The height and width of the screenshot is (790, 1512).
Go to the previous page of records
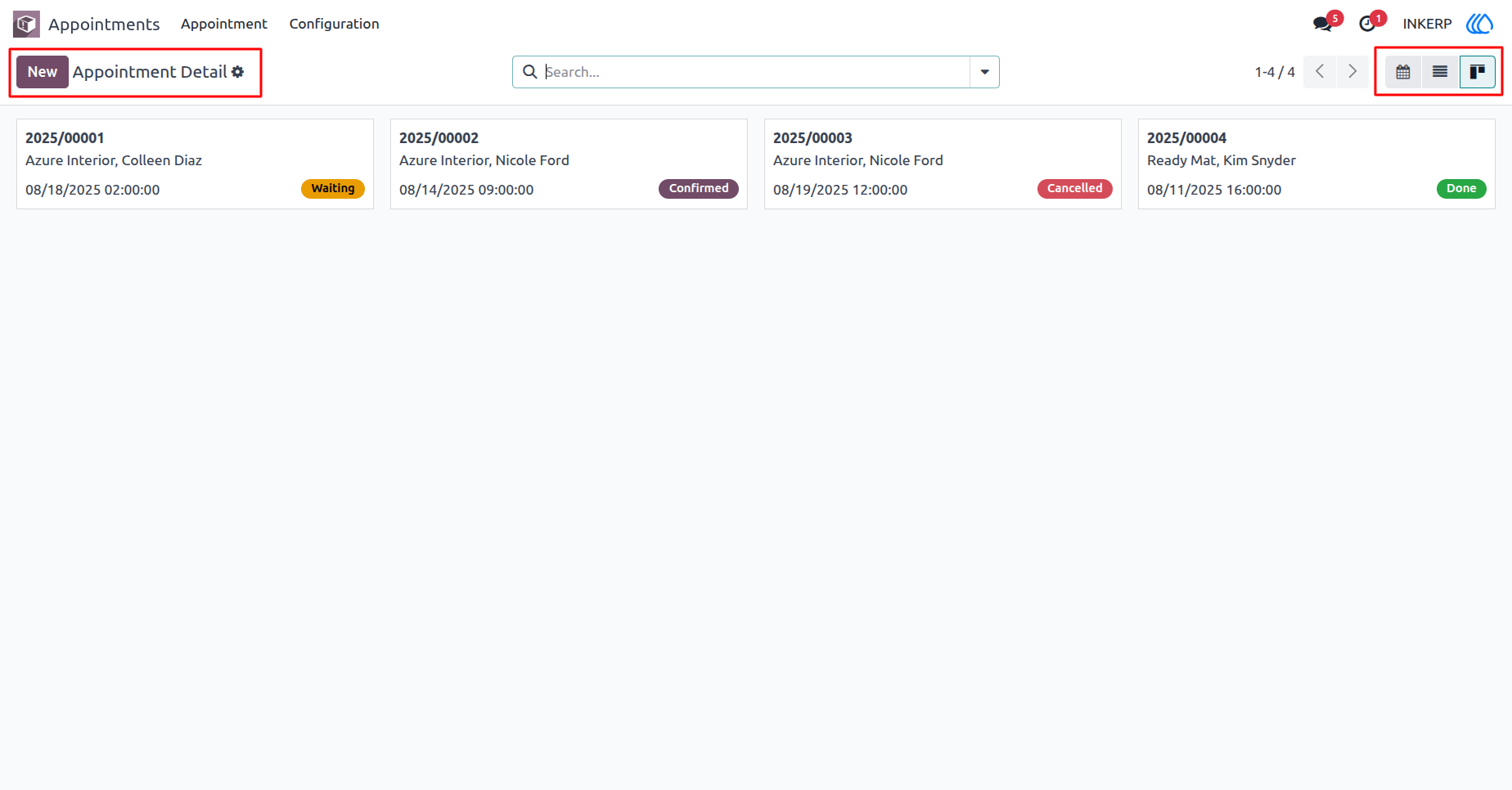(1320, 72)
